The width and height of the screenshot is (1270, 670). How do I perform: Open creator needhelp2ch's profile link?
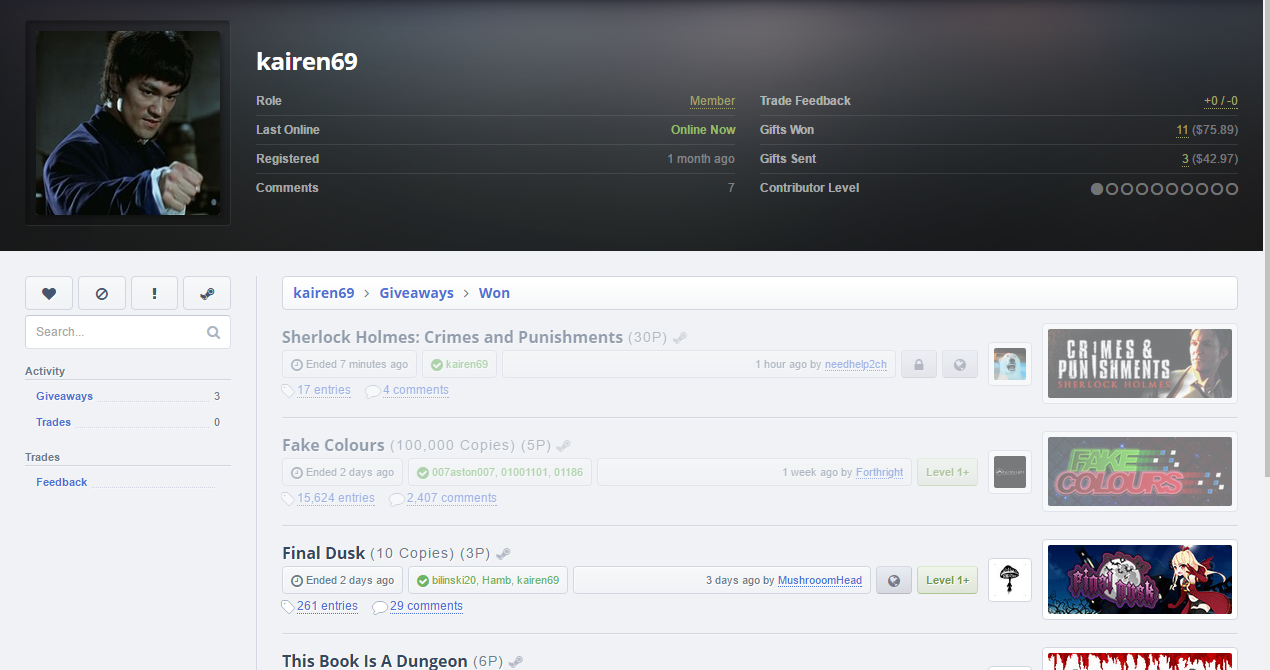pos(856,365)
